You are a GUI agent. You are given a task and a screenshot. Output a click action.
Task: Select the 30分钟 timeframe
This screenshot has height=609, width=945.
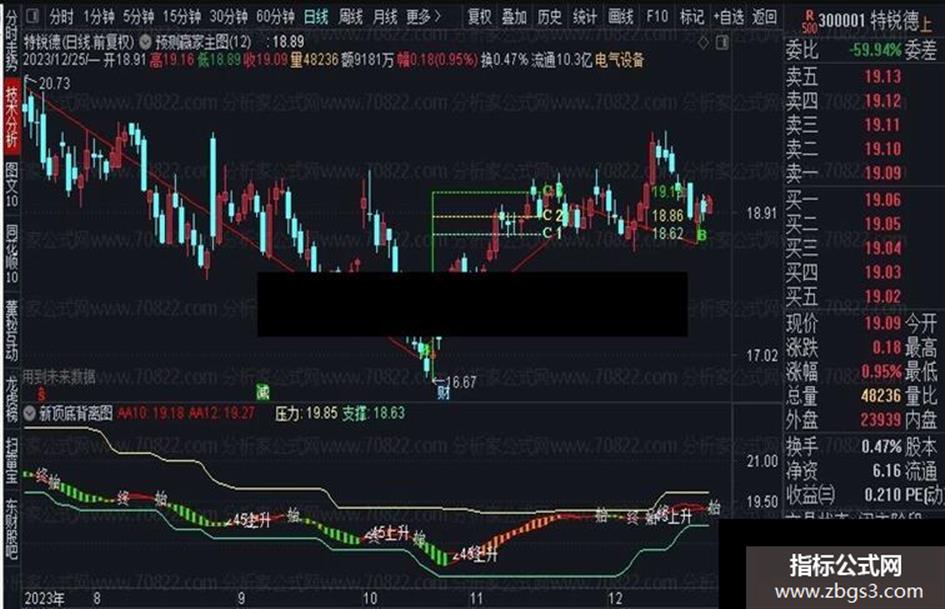point(228,16)
